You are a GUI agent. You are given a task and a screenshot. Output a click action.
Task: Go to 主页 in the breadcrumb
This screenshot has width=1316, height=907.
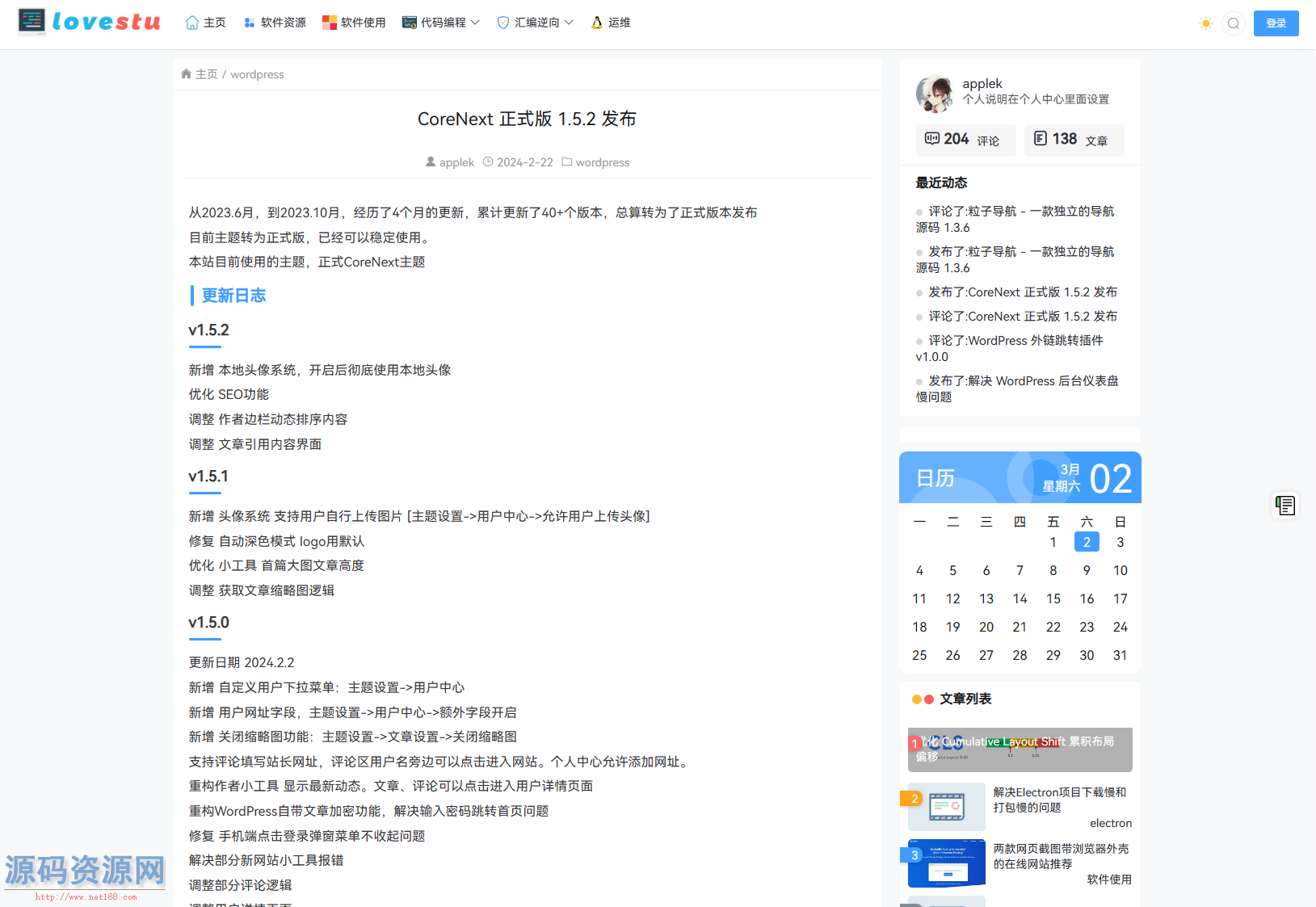point(200,74)
